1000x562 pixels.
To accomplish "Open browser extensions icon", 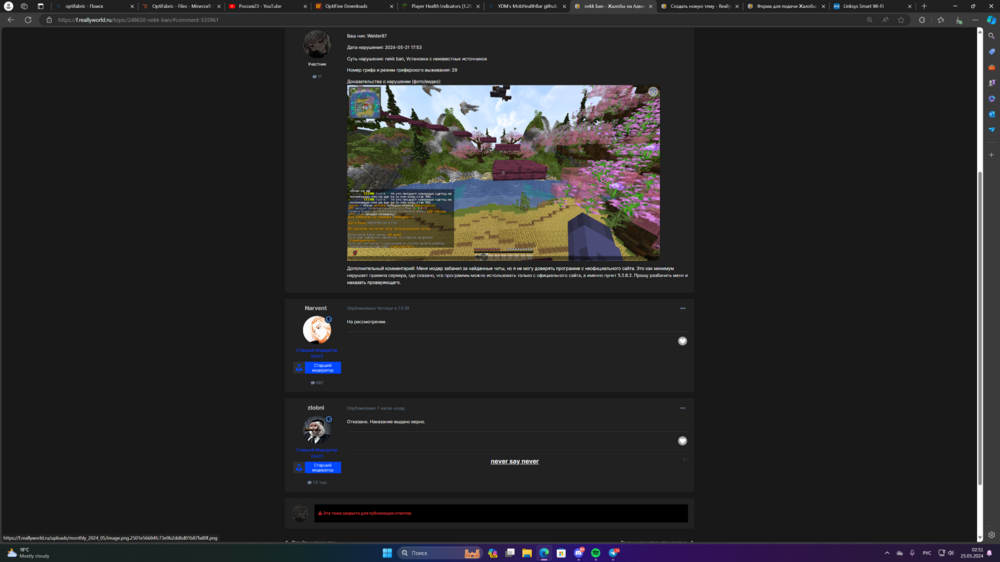I will coord(922,20).
